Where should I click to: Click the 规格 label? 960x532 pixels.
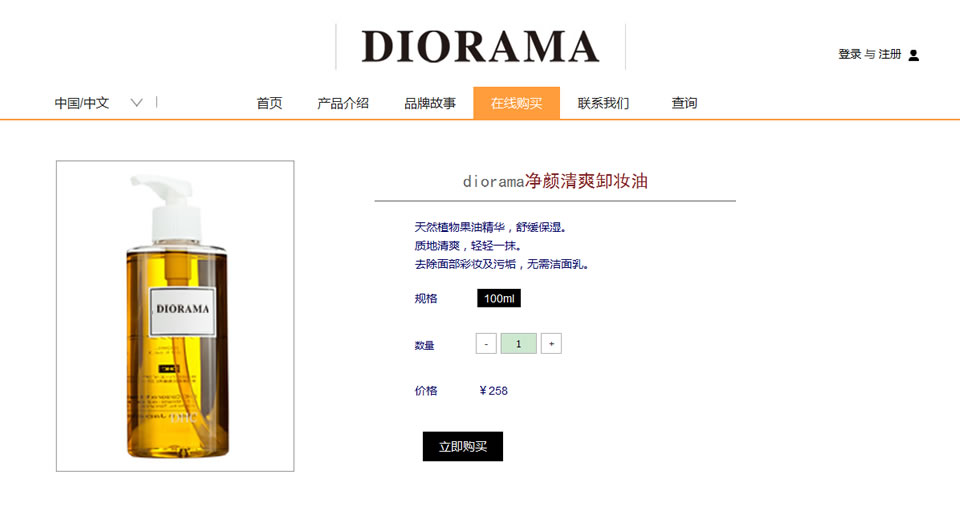(x=426, y=298)
